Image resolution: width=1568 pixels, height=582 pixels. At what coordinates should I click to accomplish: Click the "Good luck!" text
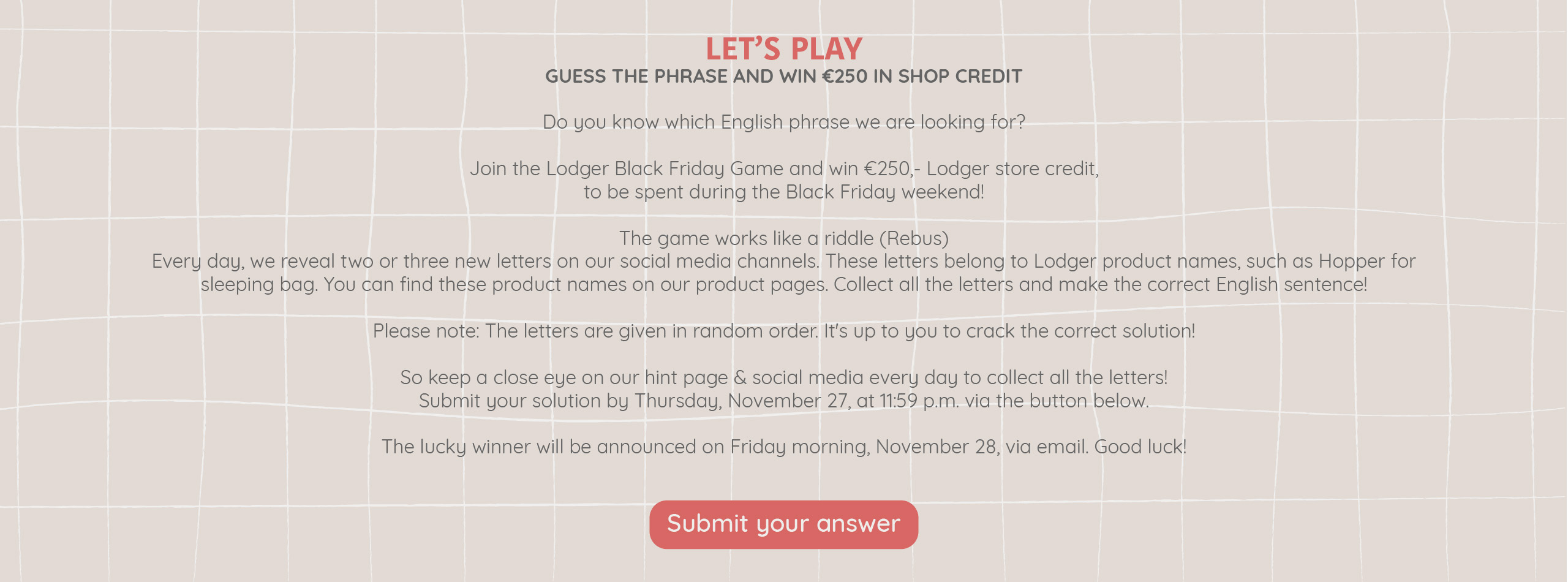pos(1140,447)
